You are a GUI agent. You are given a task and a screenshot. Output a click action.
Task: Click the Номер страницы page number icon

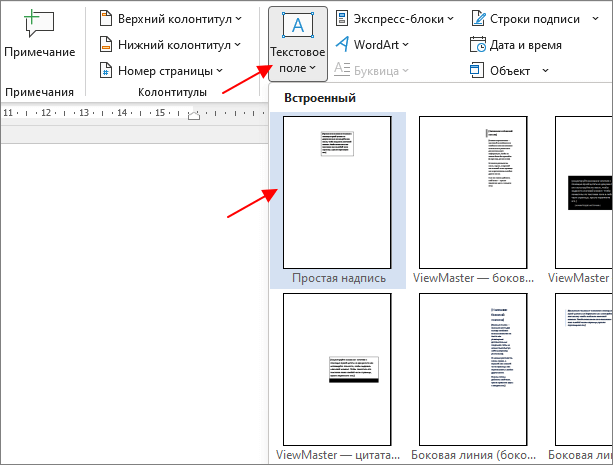tap(106, 70)
